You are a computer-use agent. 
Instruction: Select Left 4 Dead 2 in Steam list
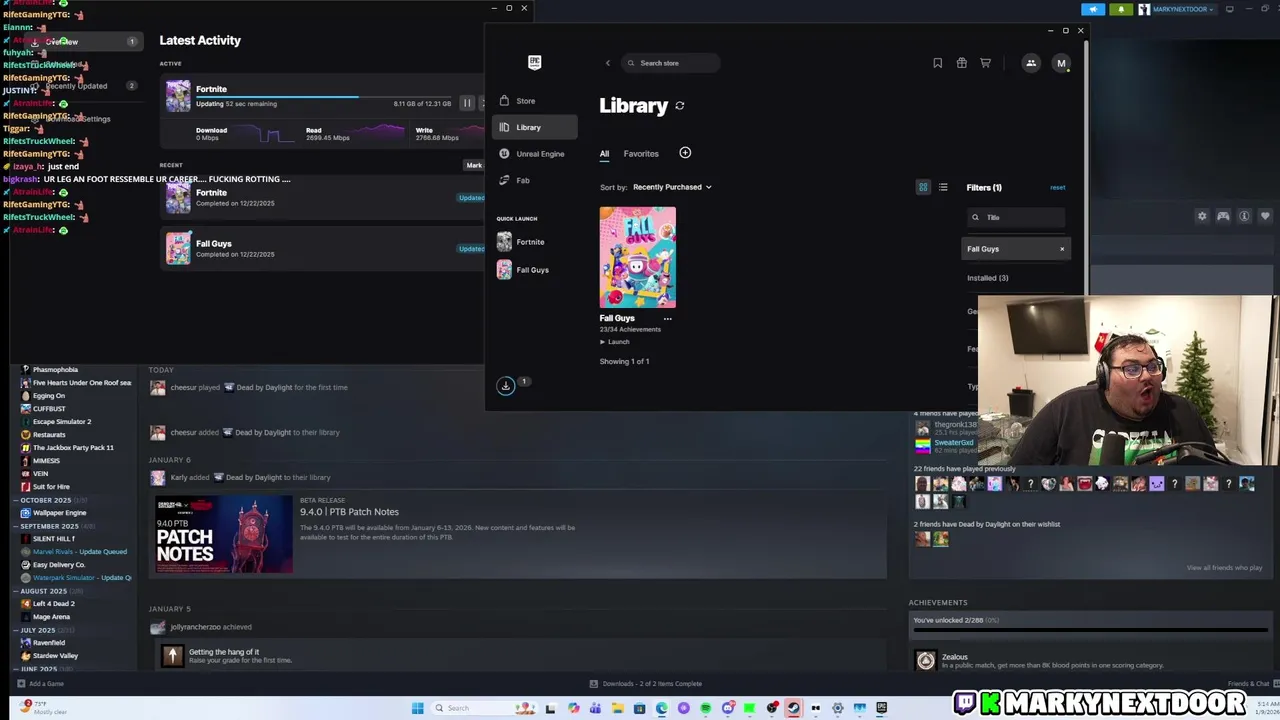point(53,604)
